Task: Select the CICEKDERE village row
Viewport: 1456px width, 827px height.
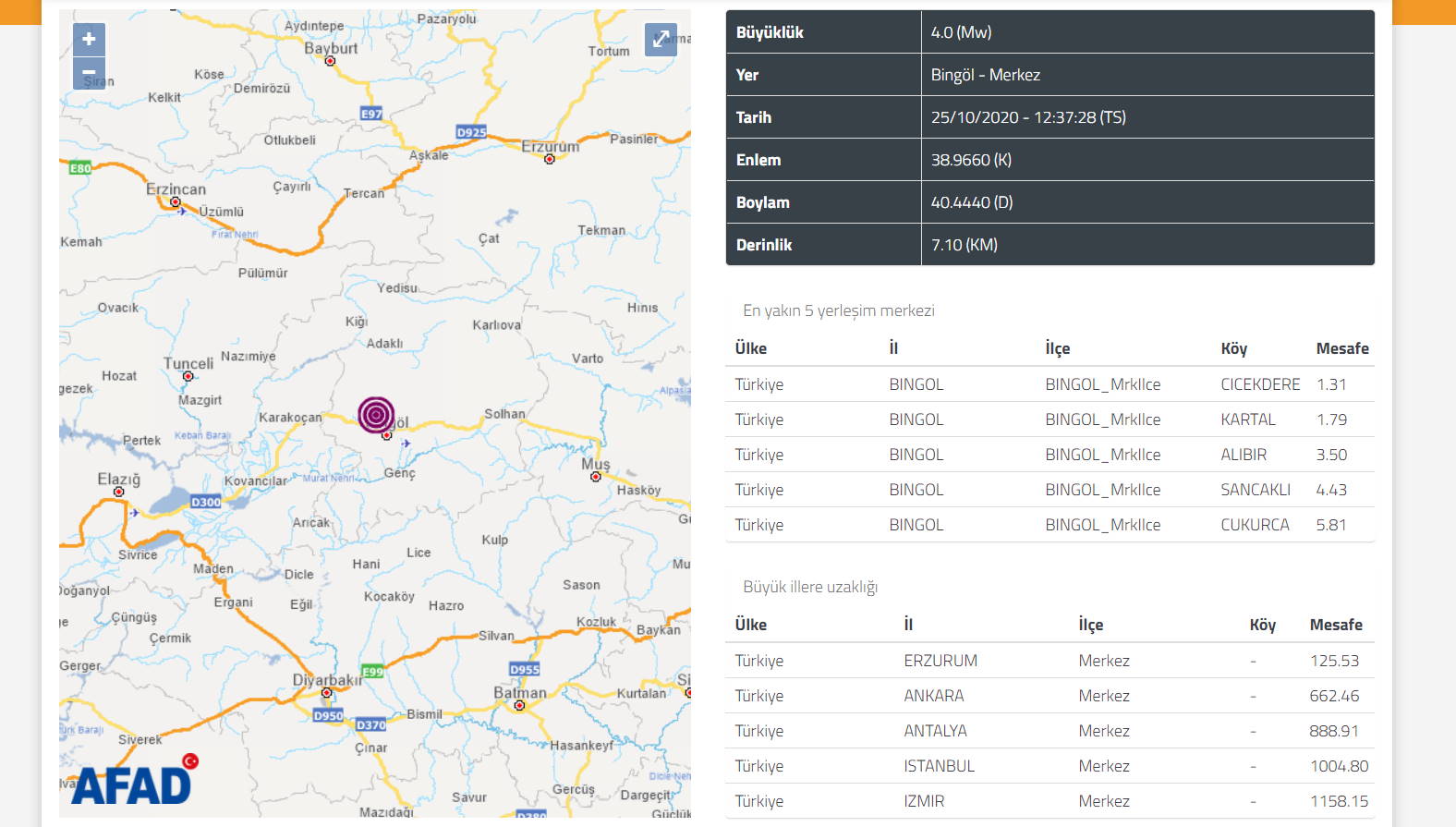Action: pos(1050,384)
